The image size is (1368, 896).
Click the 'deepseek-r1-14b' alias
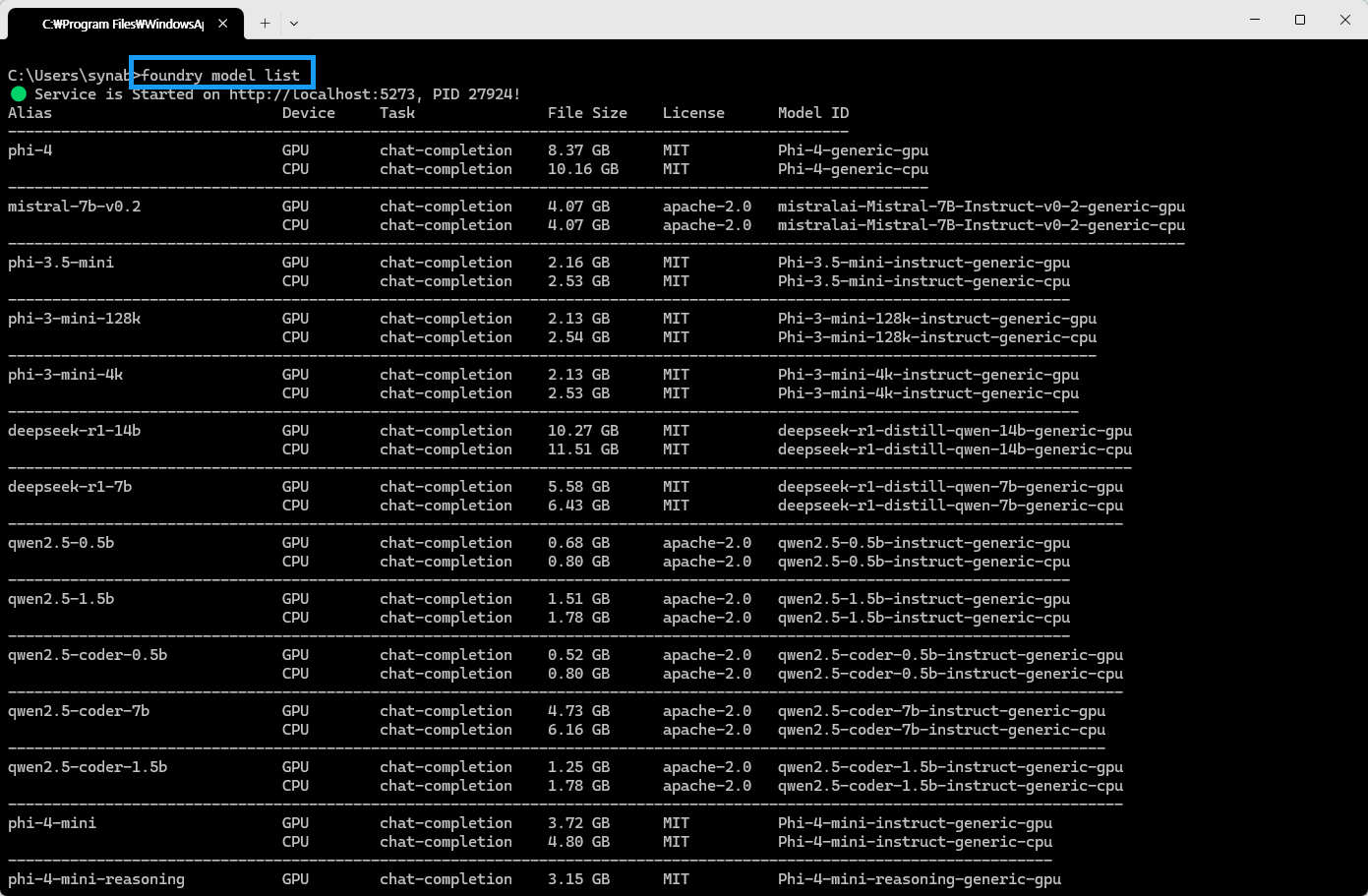[75, 431]
